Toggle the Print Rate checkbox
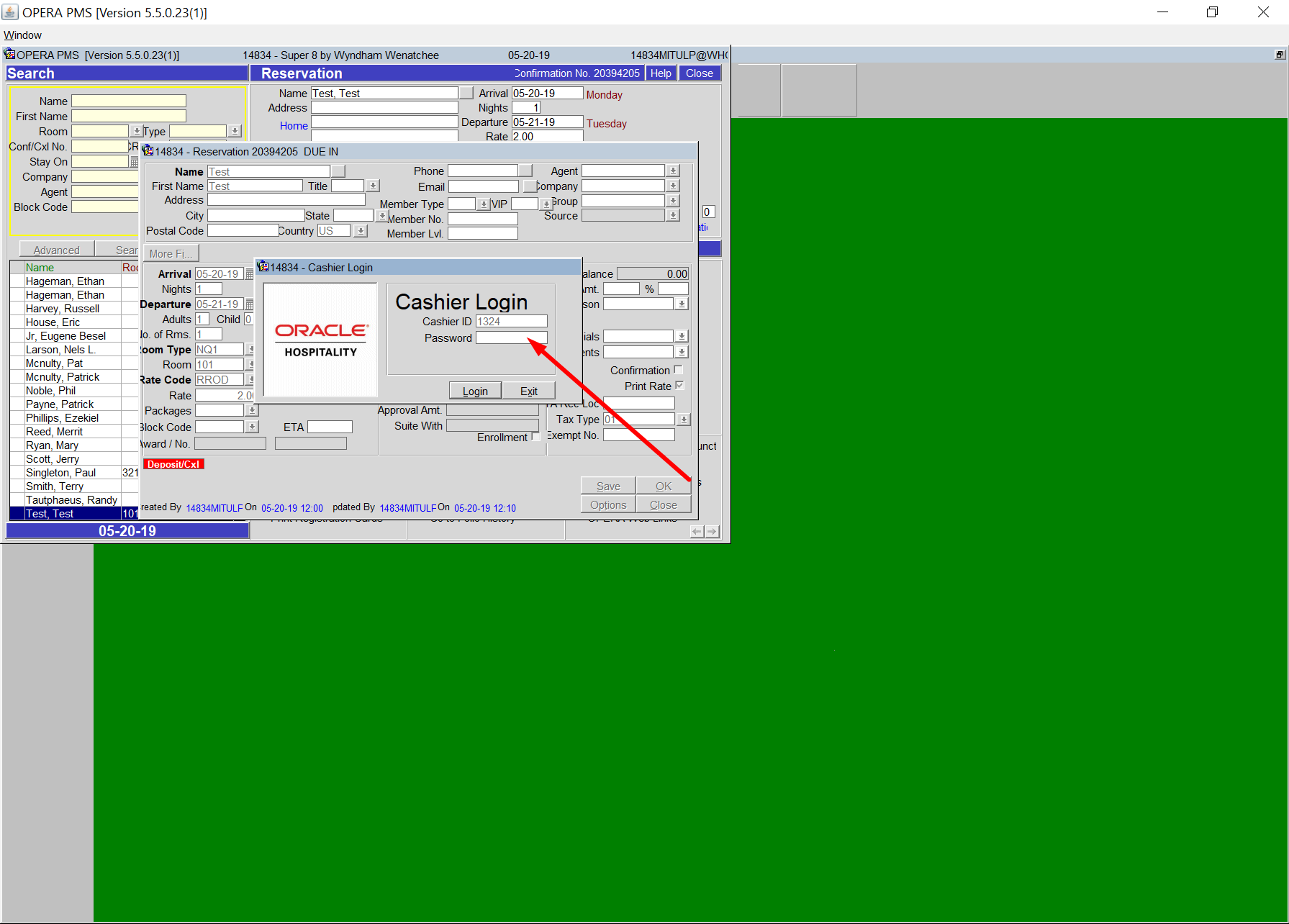Image resolution: width=1289 pixels, height=924 pixels. tap(679, 386)
